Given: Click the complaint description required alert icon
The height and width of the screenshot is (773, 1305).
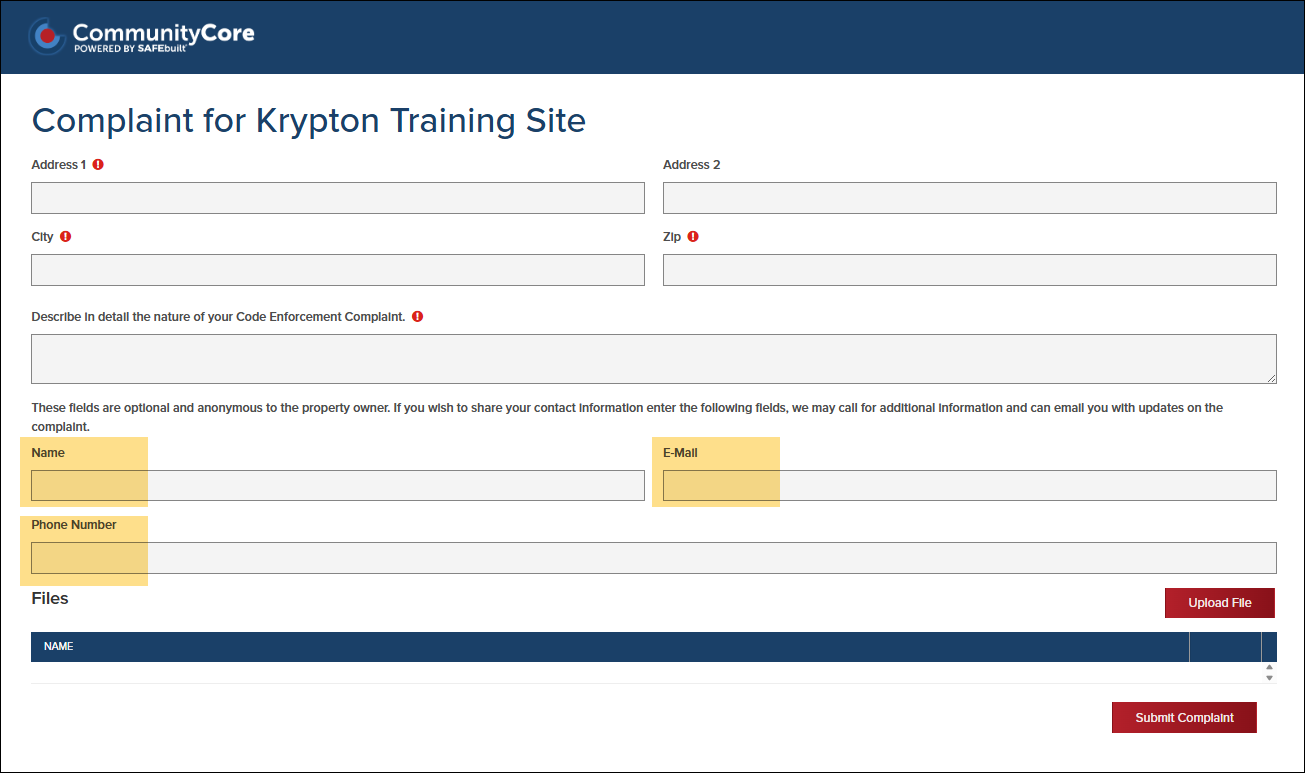Looking at the screenshot, I should pos(418,316).
